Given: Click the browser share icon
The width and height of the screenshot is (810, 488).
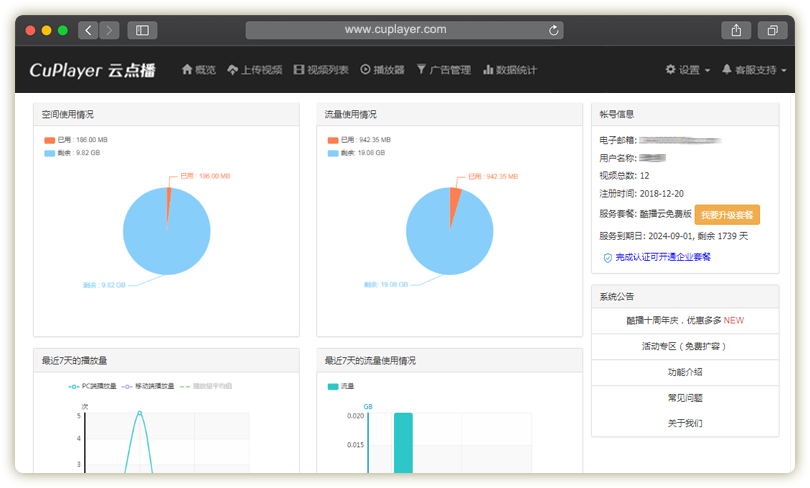Looking at the screenshot, I should (x=736, y=30).
